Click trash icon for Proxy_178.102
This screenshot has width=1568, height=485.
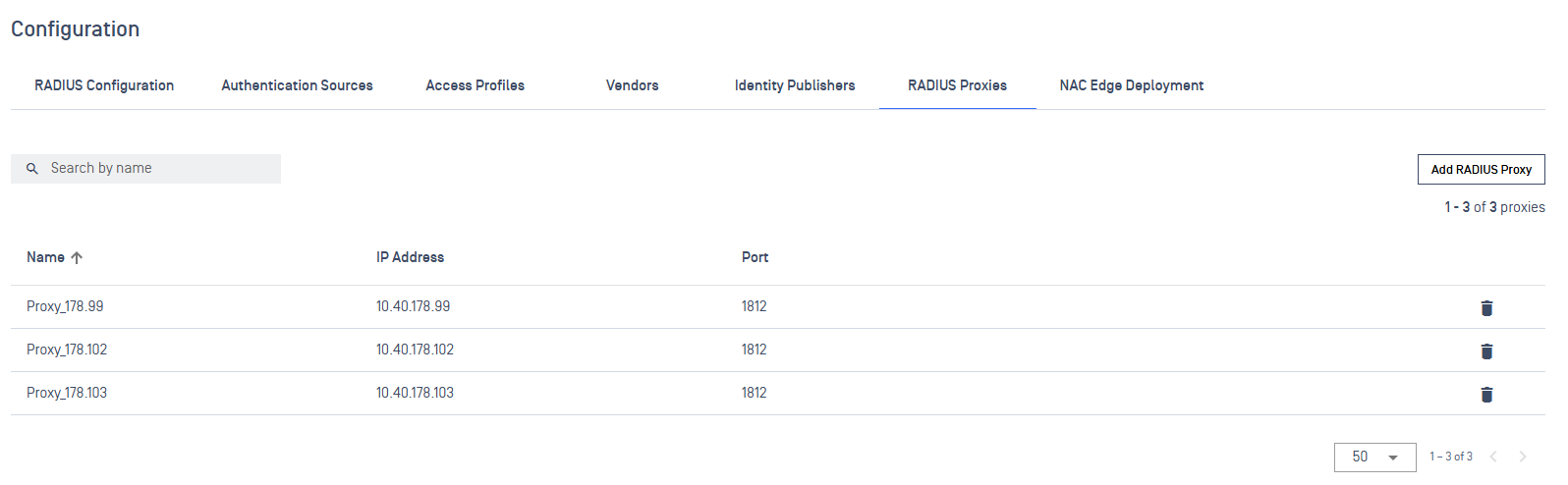coord(1486,351)
